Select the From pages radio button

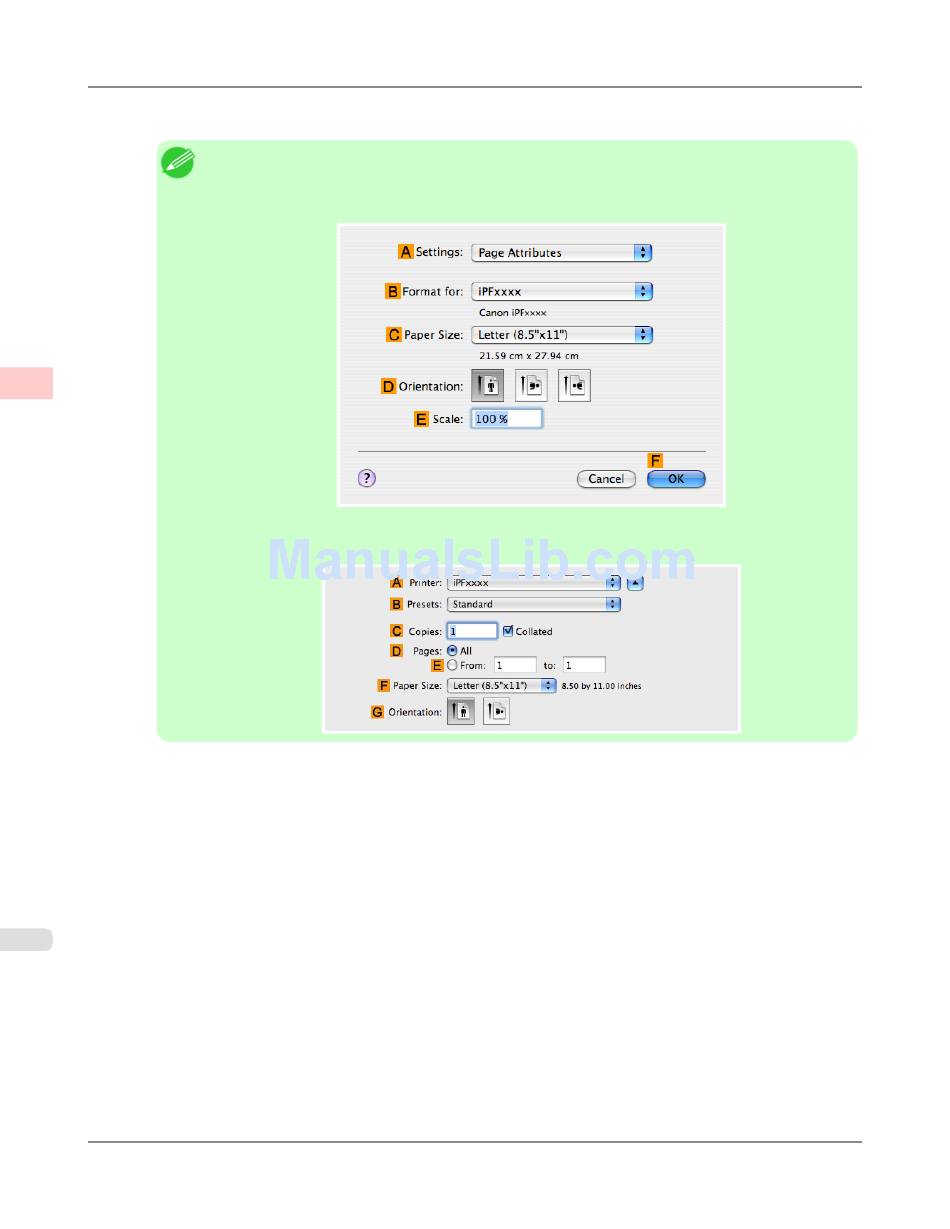coord(452,665)
